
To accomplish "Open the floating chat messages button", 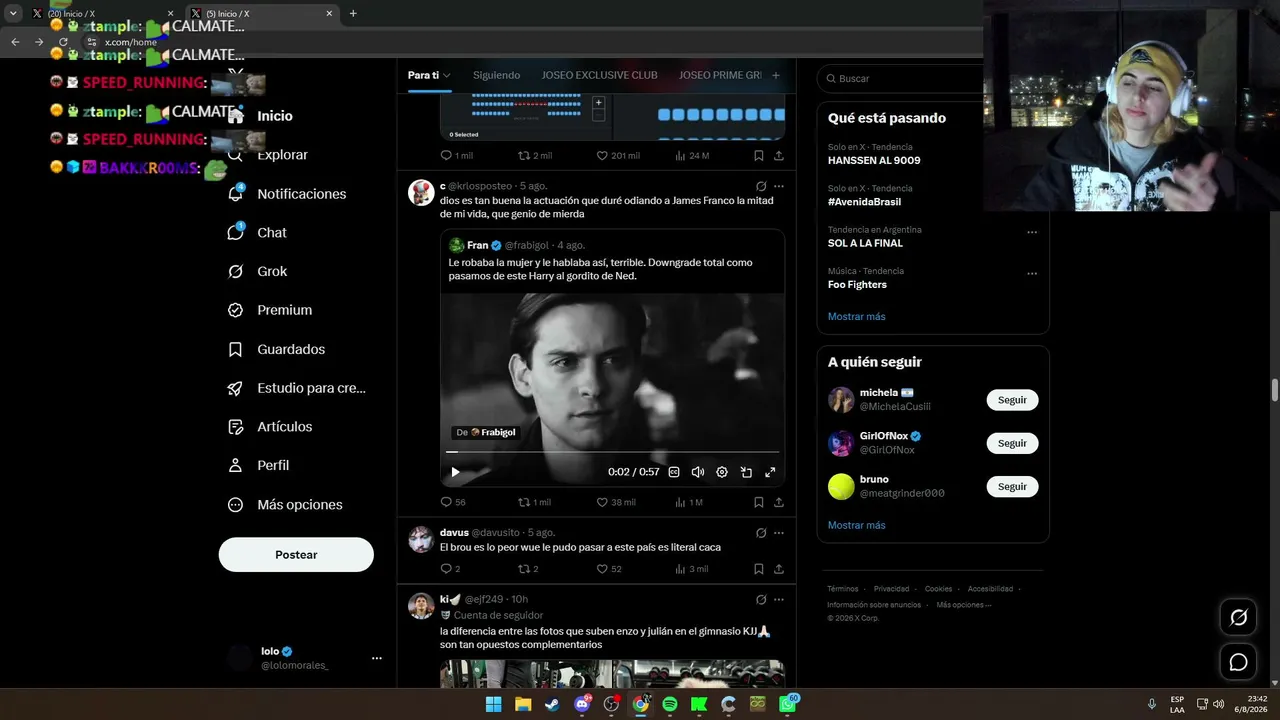I will 1238,662.
